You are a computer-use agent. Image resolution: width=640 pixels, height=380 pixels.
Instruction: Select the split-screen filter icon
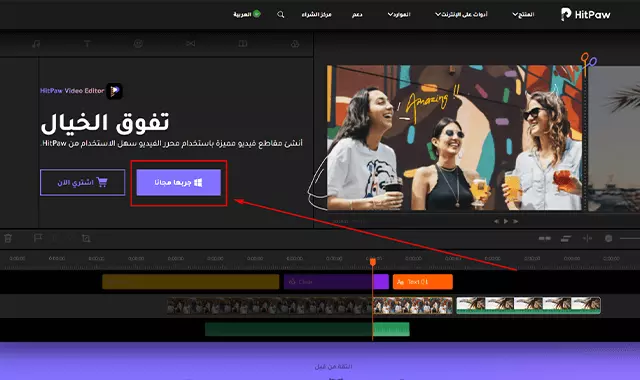[x=243, y=44]
